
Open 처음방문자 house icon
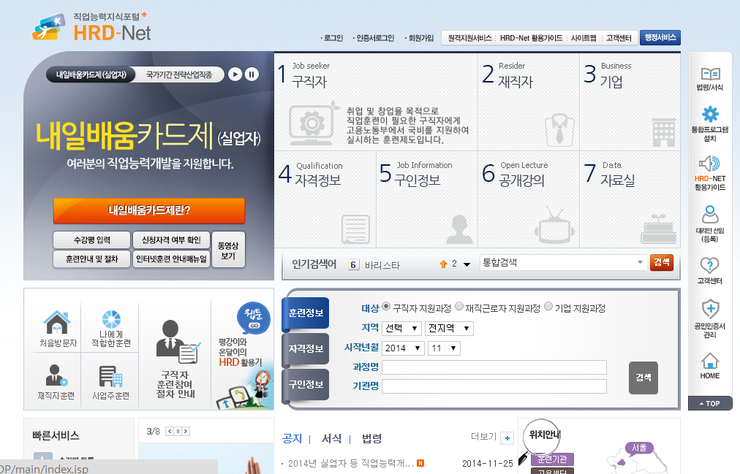(x=56, y=325)
